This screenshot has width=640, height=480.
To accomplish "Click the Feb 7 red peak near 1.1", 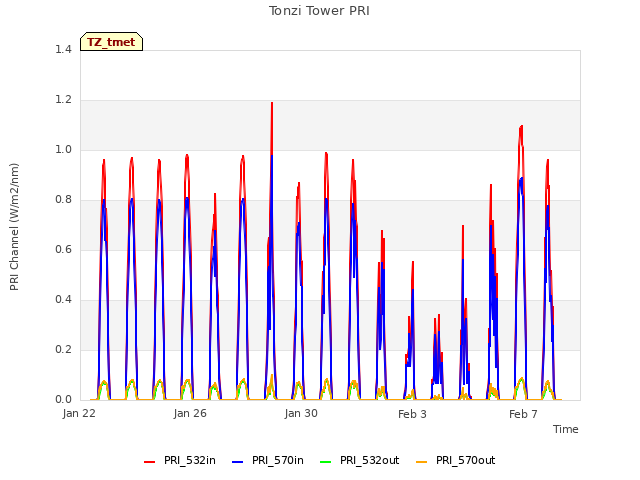I will coord(521,127).
